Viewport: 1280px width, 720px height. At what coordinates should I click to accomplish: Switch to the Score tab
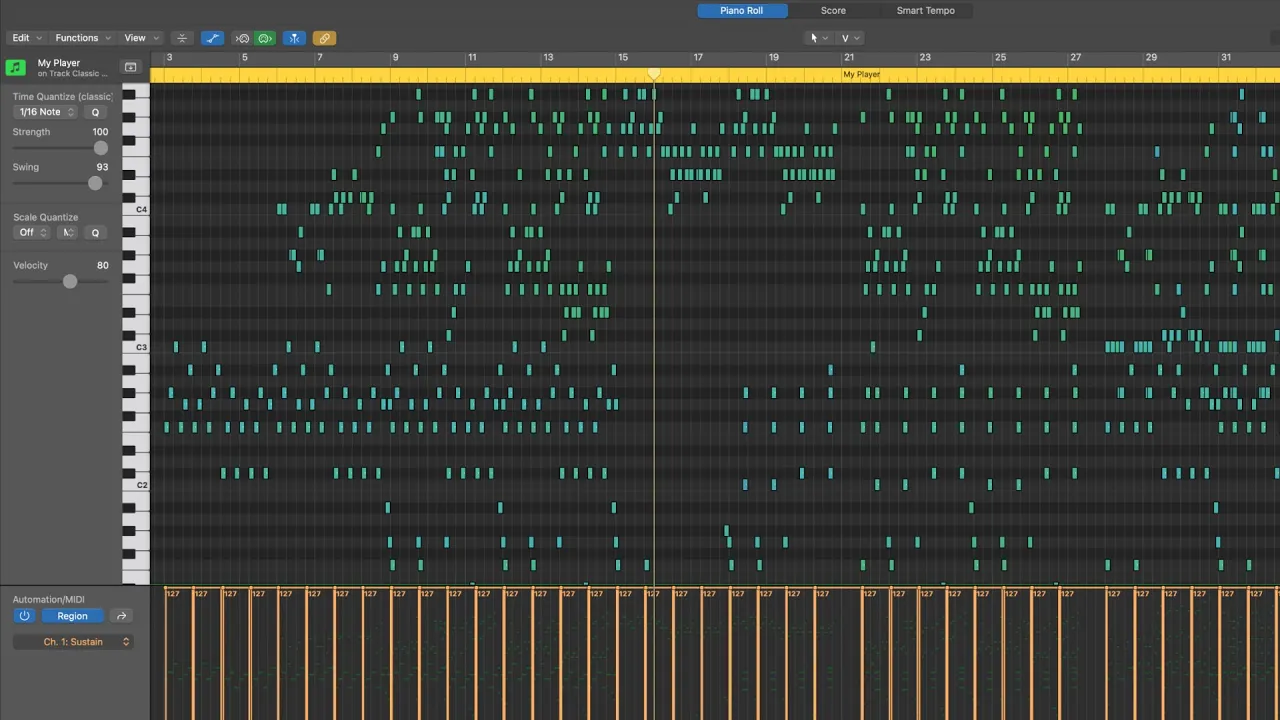[x=833, y=11]
